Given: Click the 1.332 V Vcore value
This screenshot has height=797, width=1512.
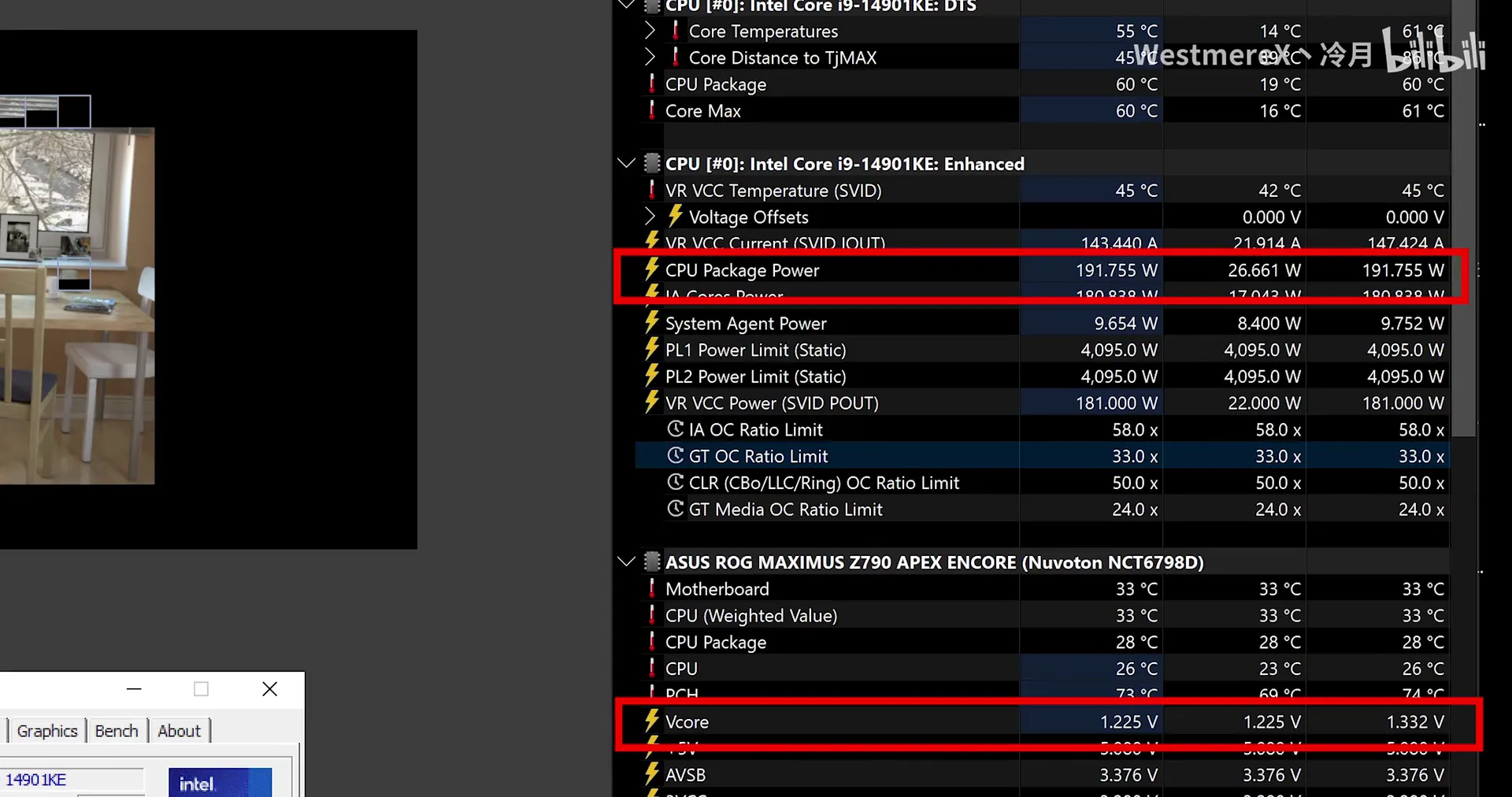Looking at the screenshot, I should click(1415, 722).
